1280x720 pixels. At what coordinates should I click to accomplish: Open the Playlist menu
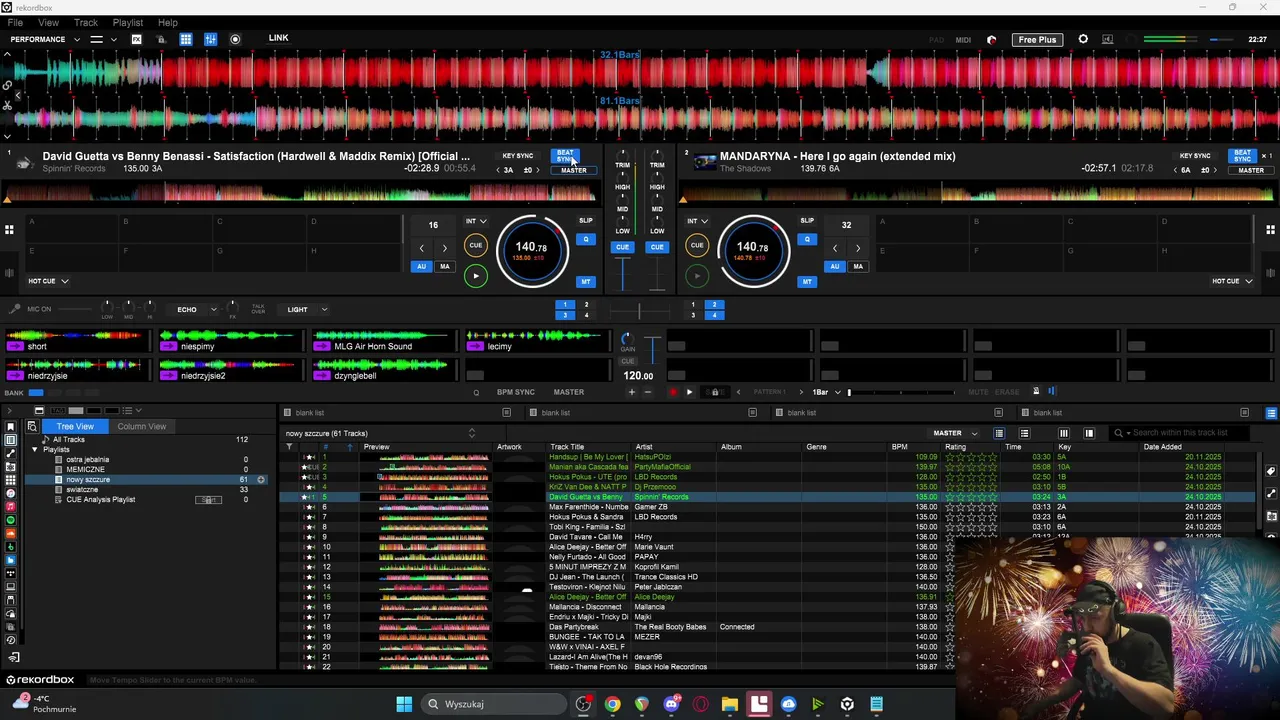pyautogui.click(x=127, y=22)
